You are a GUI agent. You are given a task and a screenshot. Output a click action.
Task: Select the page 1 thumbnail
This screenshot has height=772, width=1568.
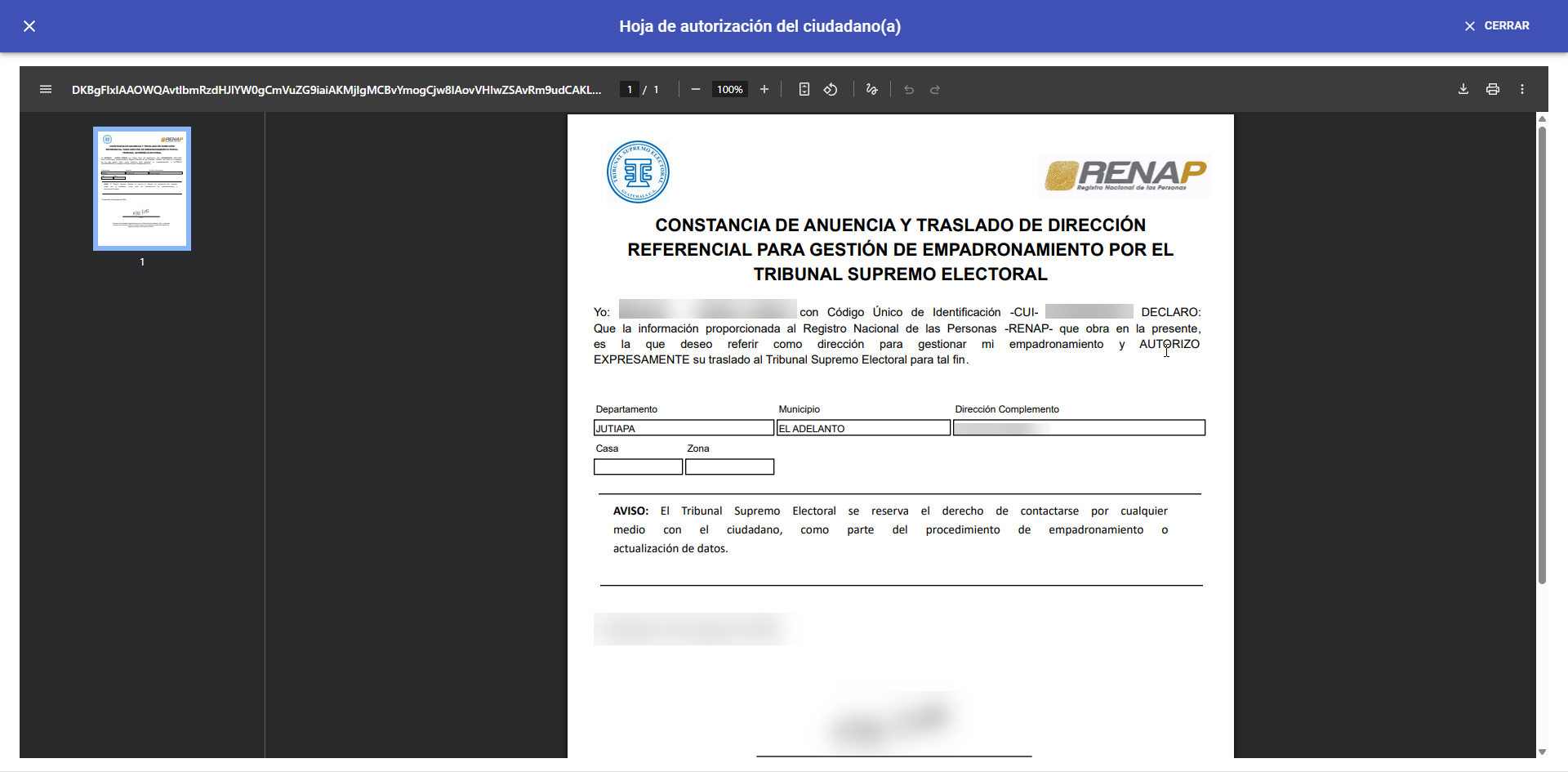click(x=142, y=189)
